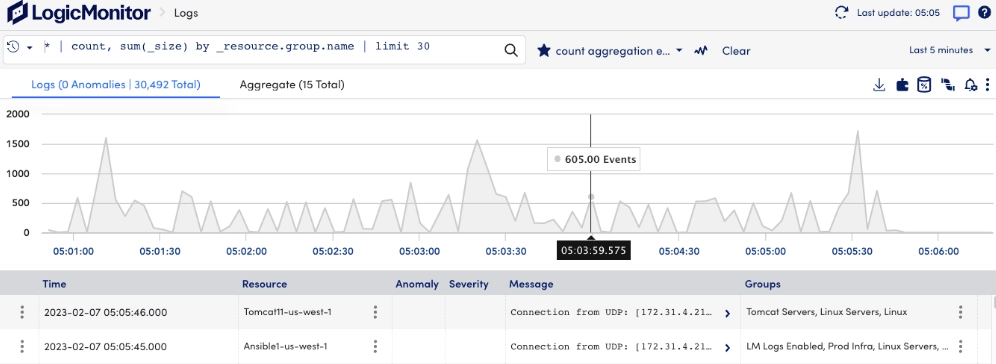
Task: Click the Clear button
Action: (736, 51)
